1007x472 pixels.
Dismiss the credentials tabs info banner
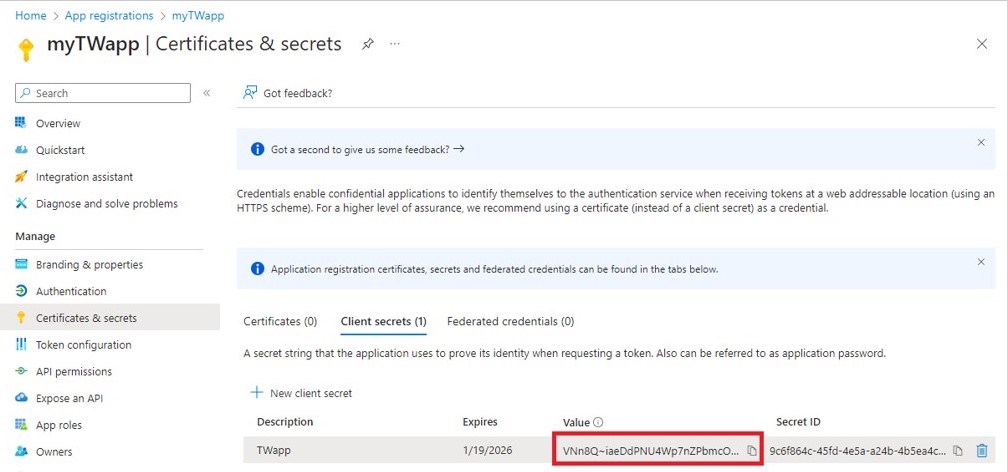[981, 262]
